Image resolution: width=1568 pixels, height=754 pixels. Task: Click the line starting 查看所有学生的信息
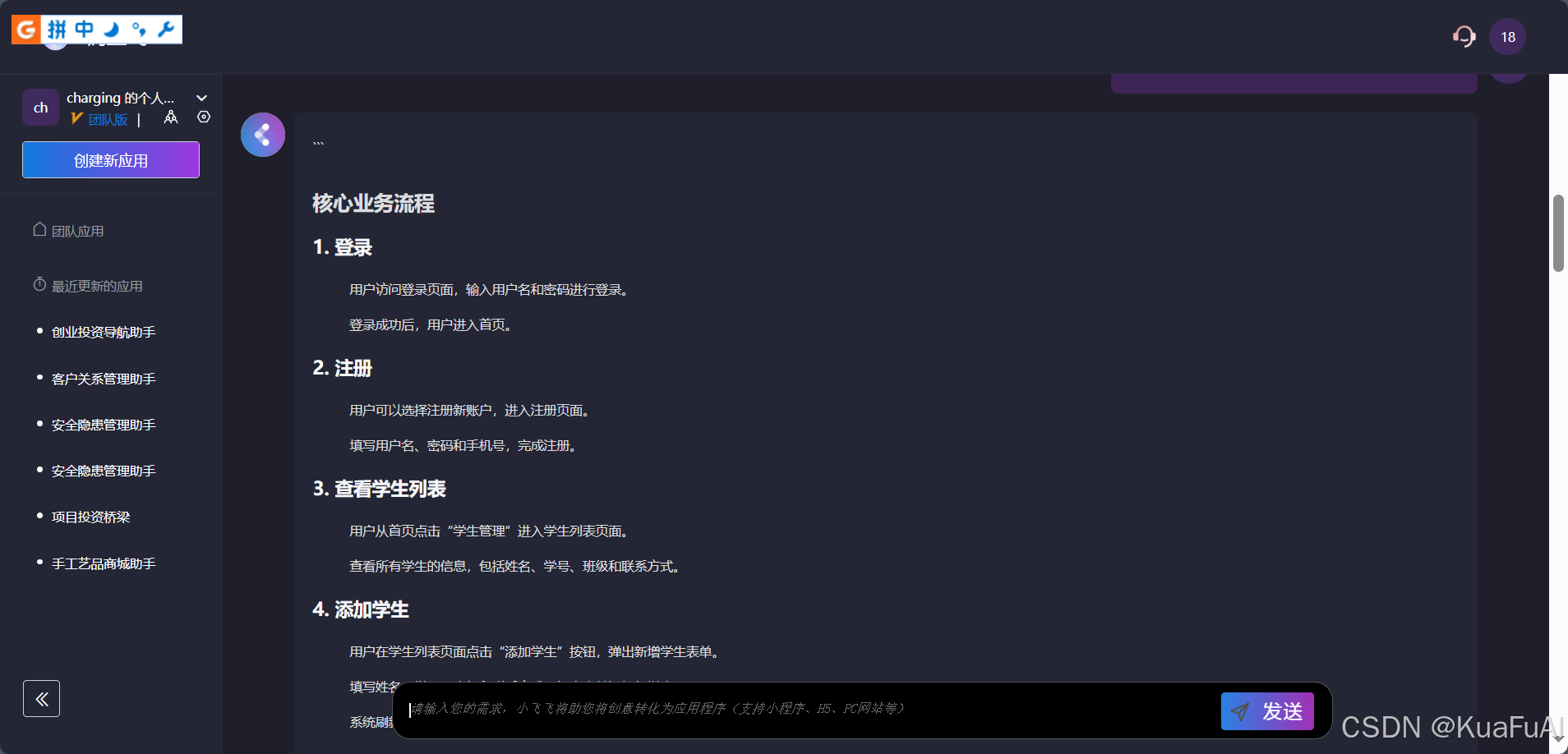(x=517, y=567)
